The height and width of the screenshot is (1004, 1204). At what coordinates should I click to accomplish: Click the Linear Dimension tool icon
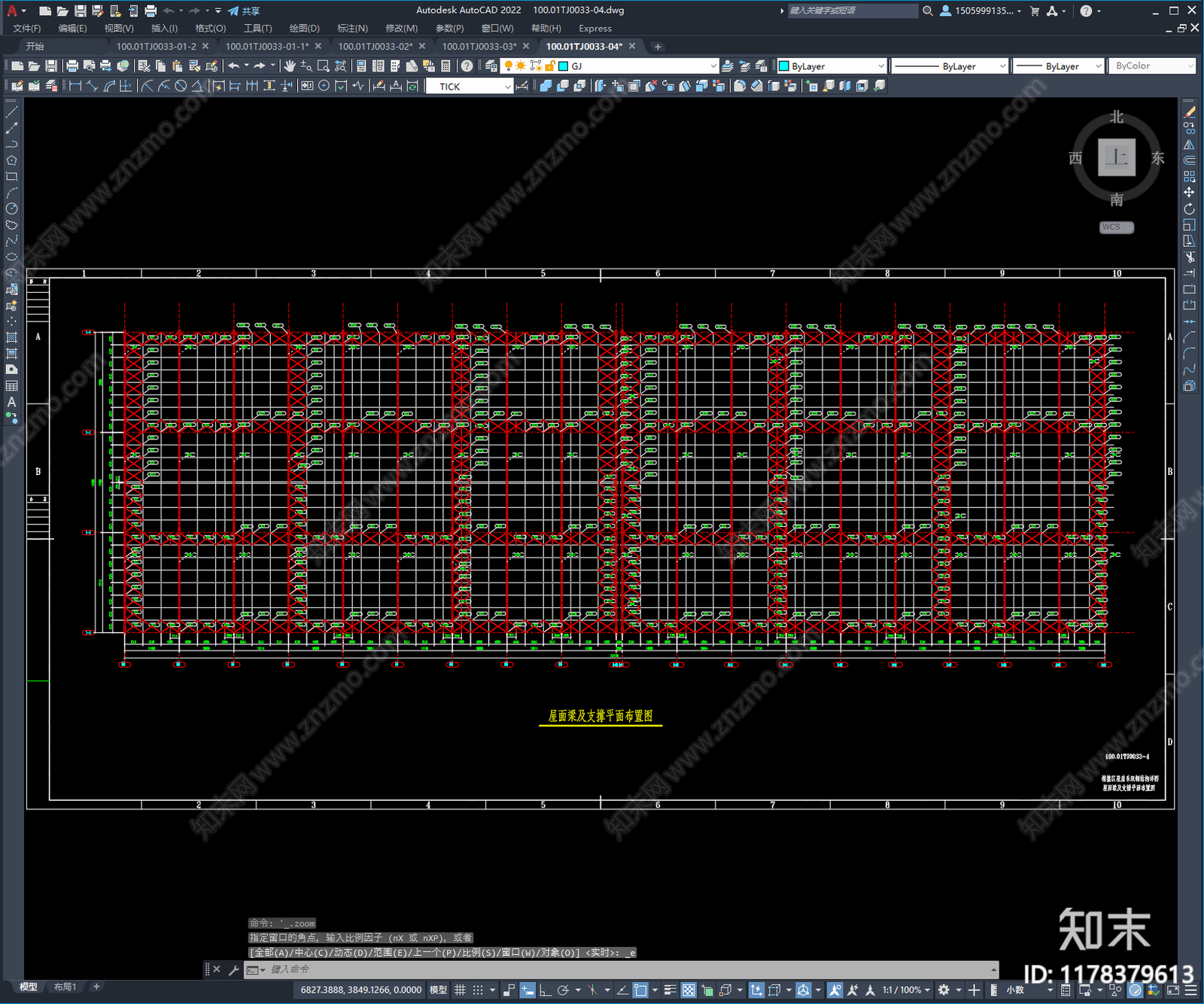point(75,87)
